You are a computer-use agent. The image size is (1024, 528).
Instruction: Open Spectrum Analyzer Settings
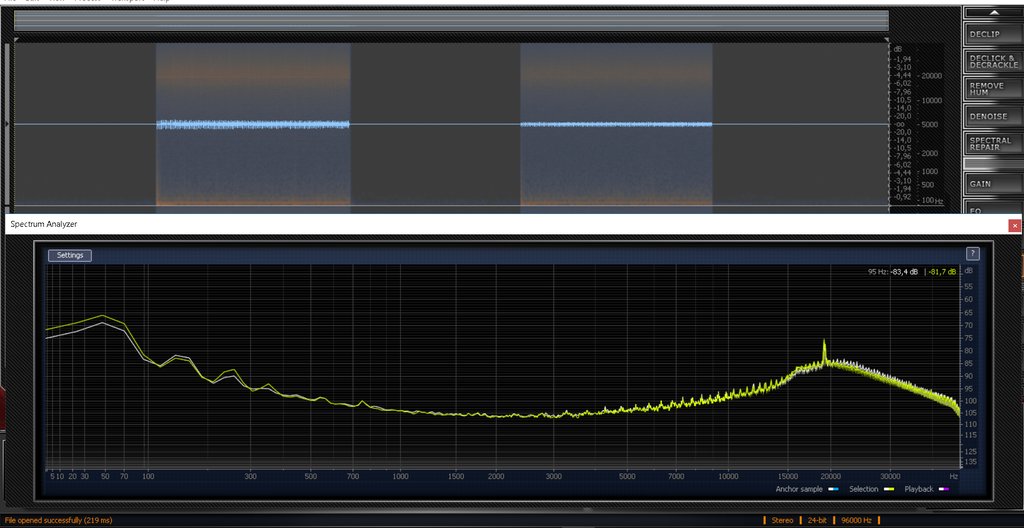pos(70,256)
